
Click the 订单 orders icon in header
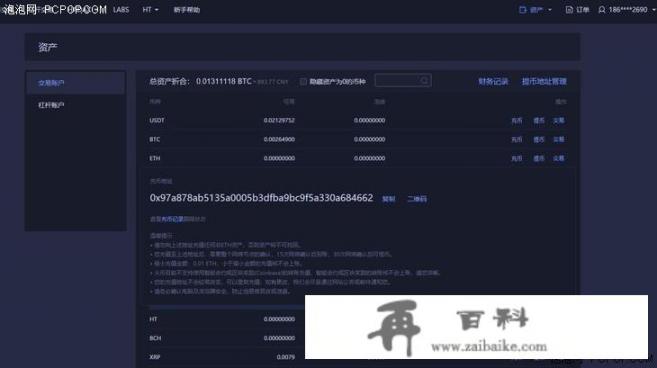pyautogui.click(x=569, y=10)
